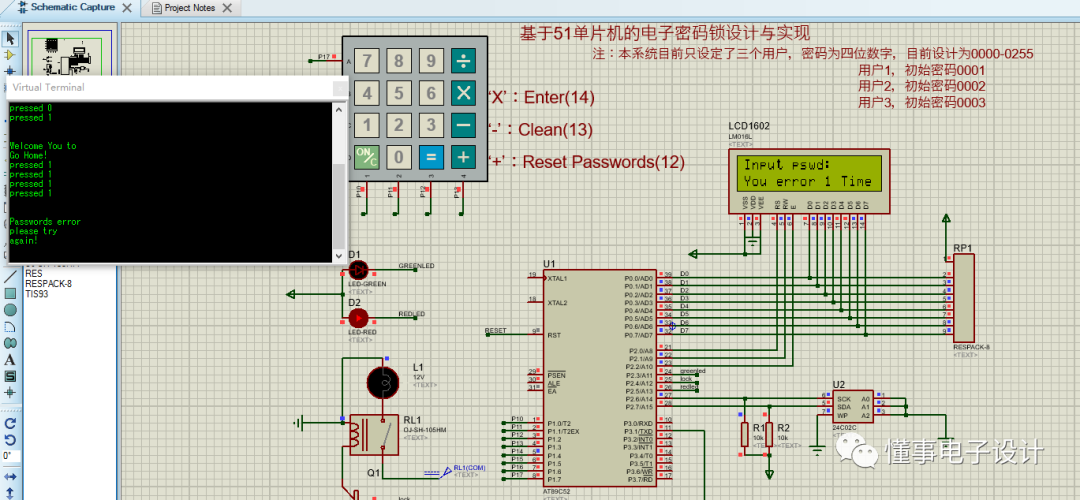Click the keypad minus (Clean) key

pyautogui.click(x=464, y=125)
